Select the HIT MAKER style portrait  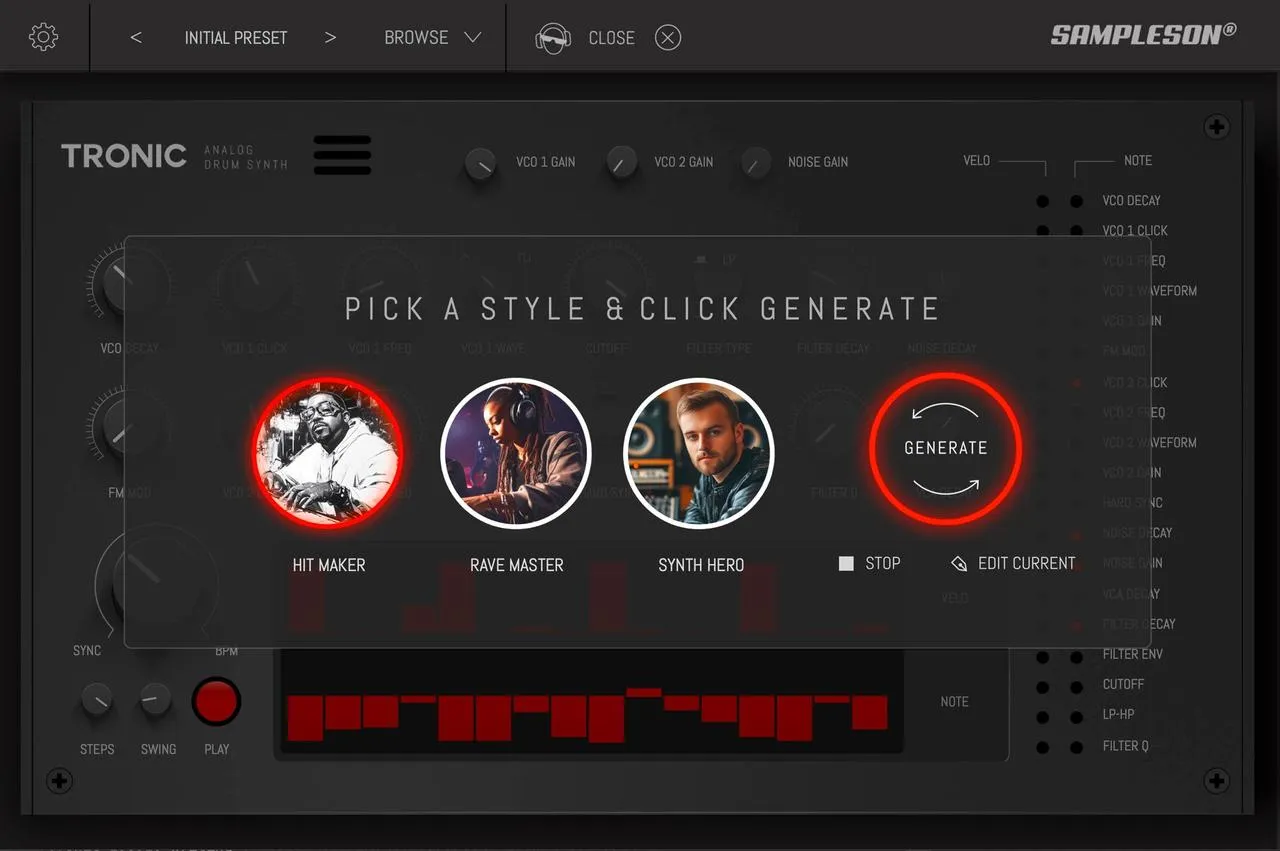coord(328,453)
